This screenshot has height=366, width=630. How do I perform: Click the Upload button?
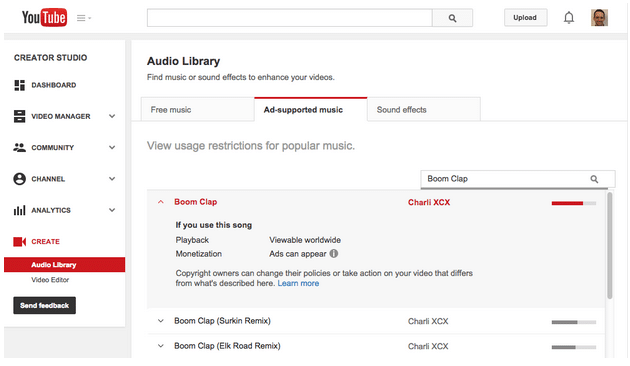[x=525, y=18]
